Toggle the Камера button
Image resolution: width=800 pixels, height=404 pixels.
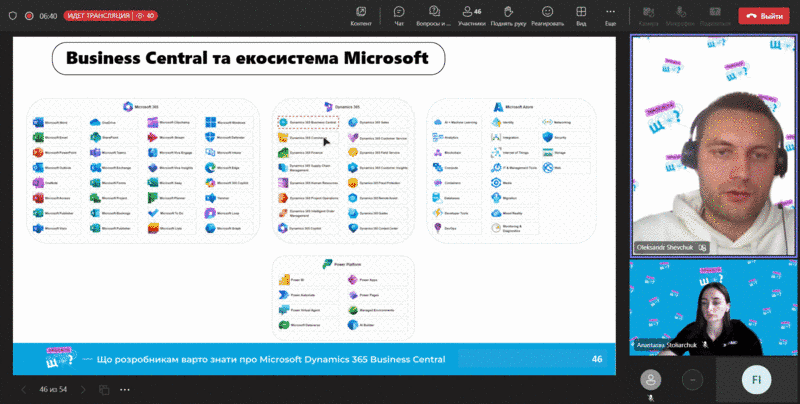pos(648,16)
